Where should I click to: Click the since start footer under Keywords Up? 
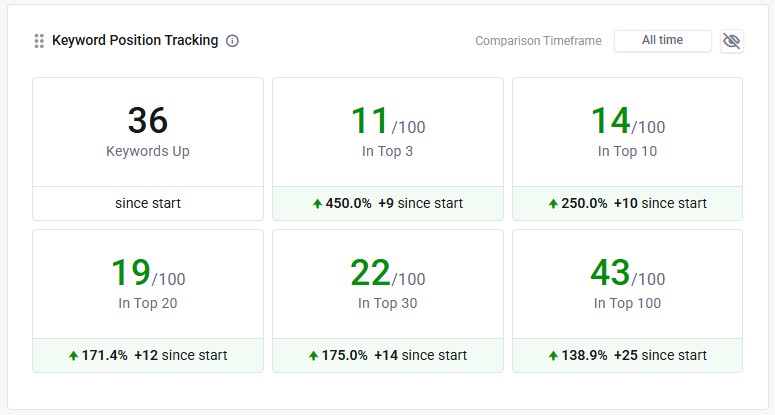pyautogui.click(x=148, y=203)
